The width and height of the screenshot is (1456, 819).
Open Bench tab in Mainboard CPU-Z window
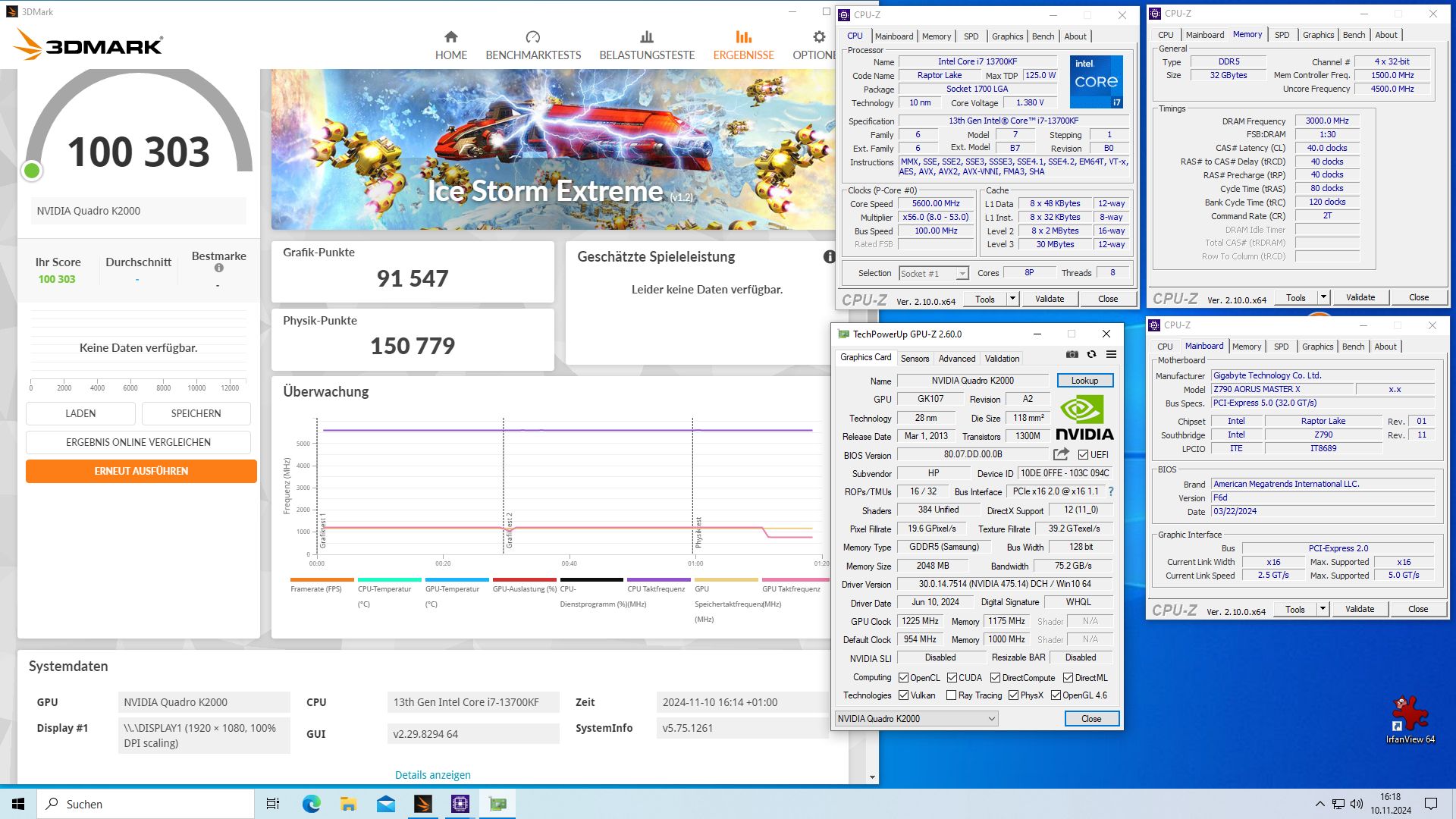(x=1353, y=347)
